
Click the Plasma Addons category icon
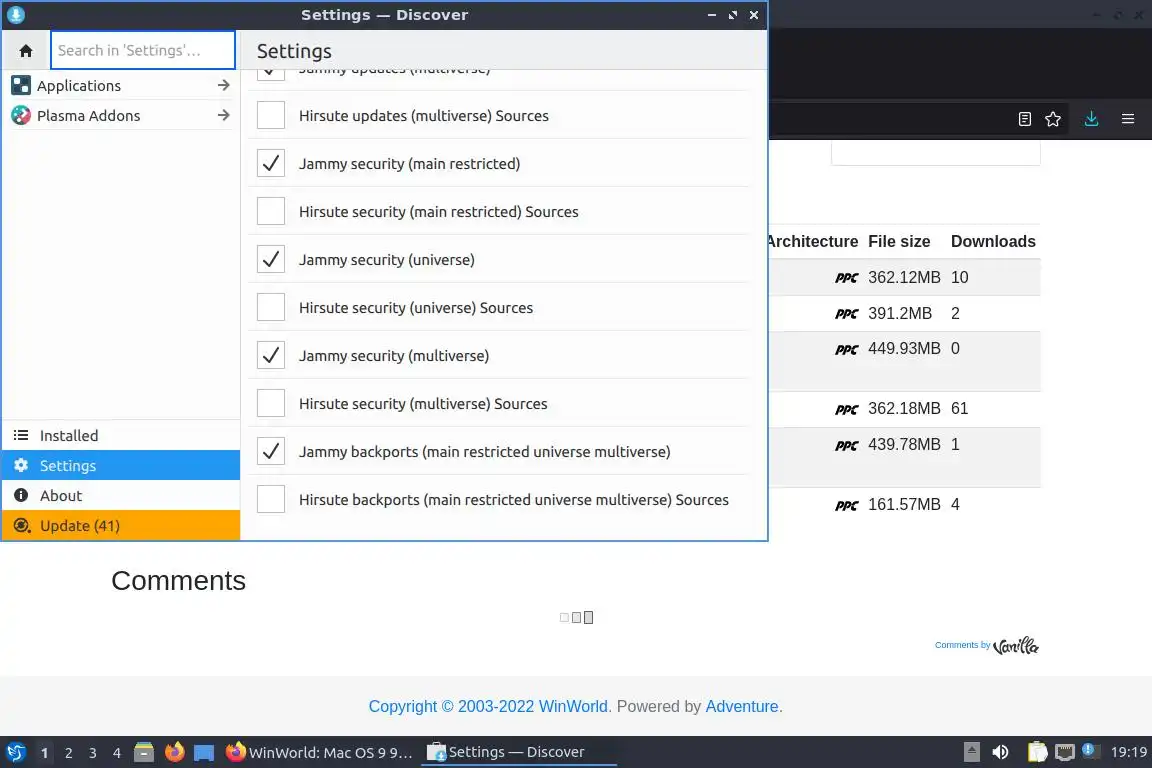pyautogui.click(x=21, y=115)
